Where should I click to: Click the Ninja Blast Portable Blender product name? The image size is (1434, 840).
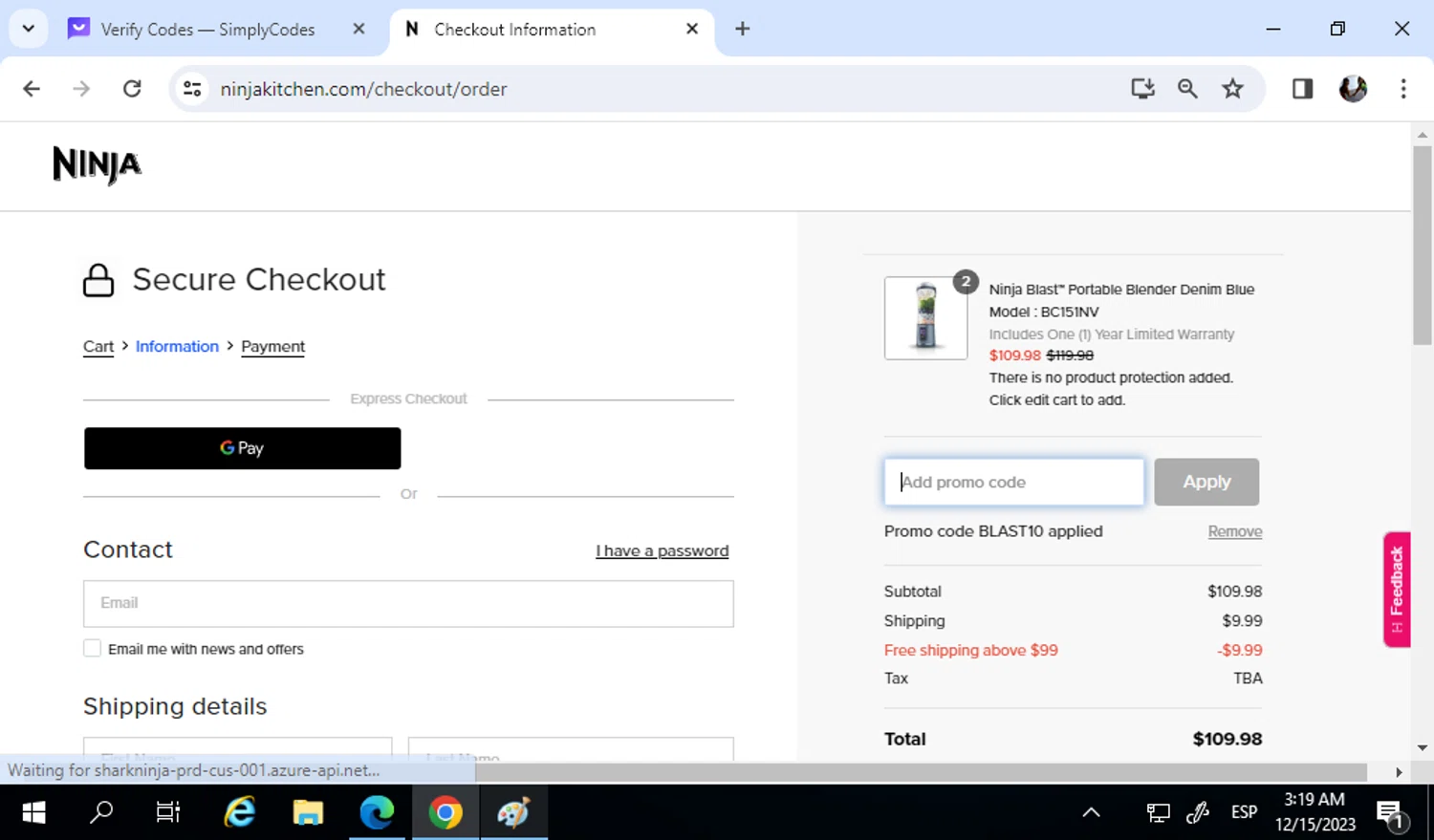click(1121, 290)
